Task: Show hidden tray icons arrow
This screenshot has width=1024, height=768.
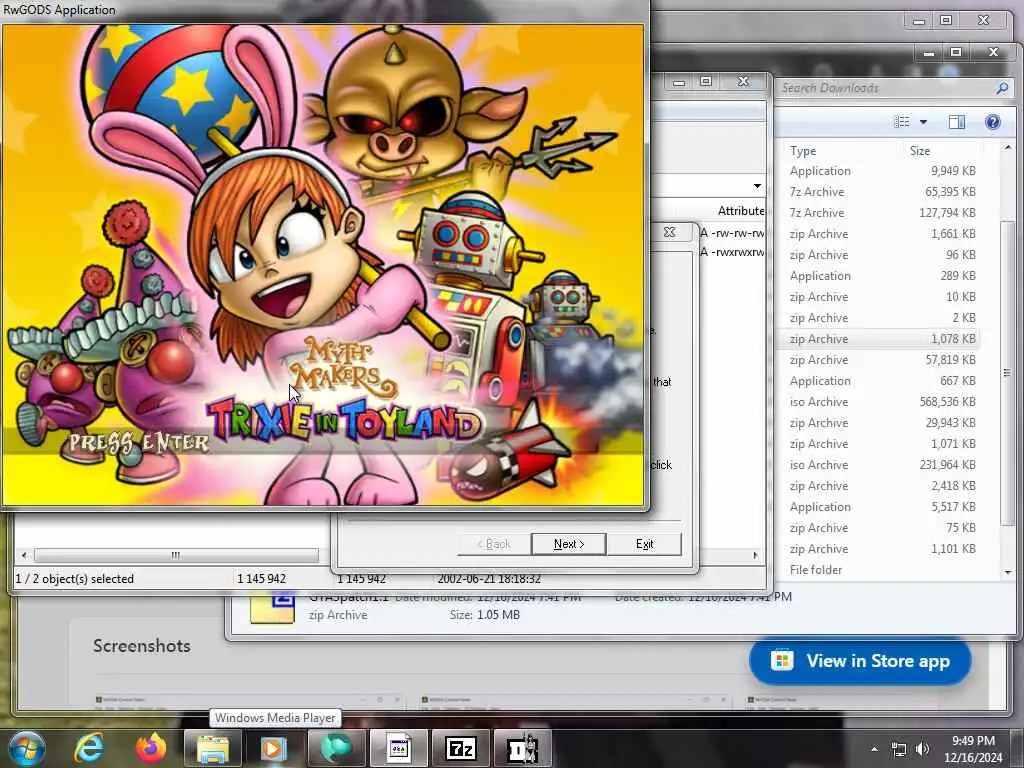Action: tap(874, 749)
